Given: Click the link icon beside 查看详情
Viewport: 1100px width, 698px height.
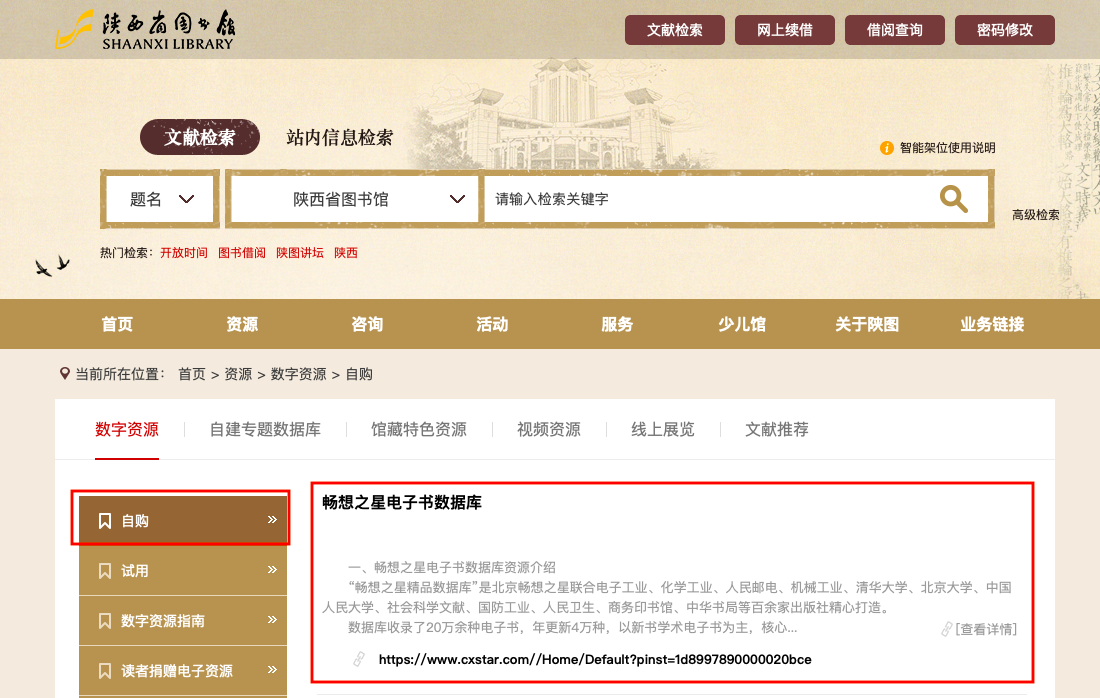Looking at the screenshot, I should (x=947, y=629).
